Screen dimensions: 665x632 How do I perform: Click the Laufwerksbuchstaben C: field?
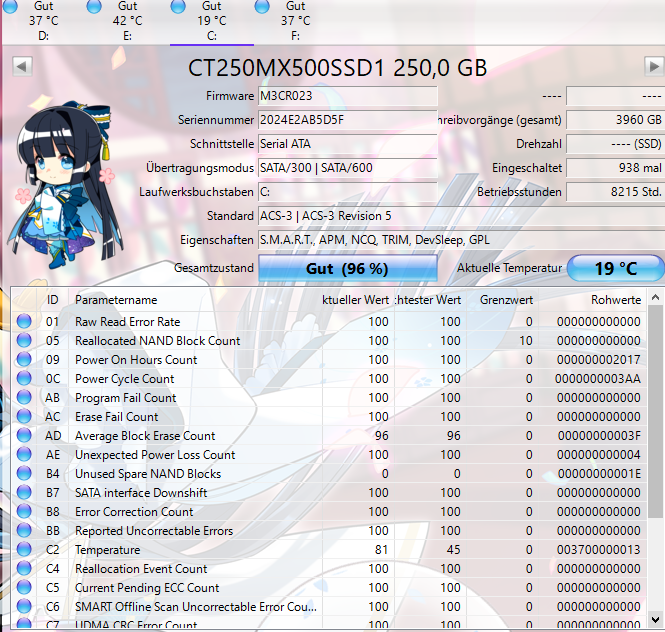pos(347,192)
